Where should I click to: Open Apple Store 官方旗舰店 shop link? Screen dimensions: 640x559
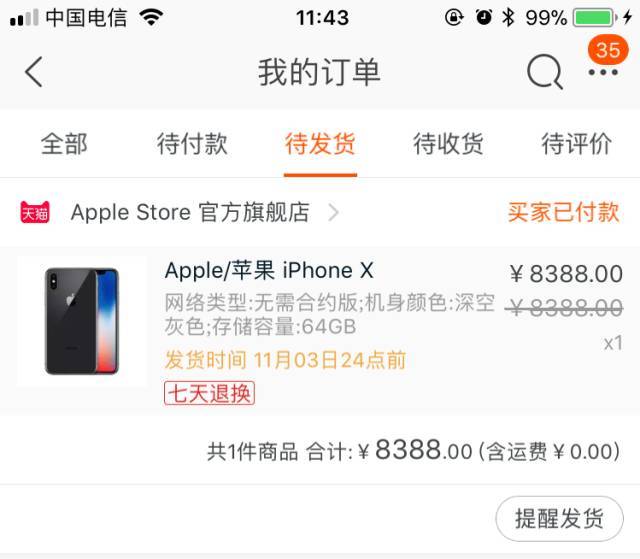coord(190,212)
